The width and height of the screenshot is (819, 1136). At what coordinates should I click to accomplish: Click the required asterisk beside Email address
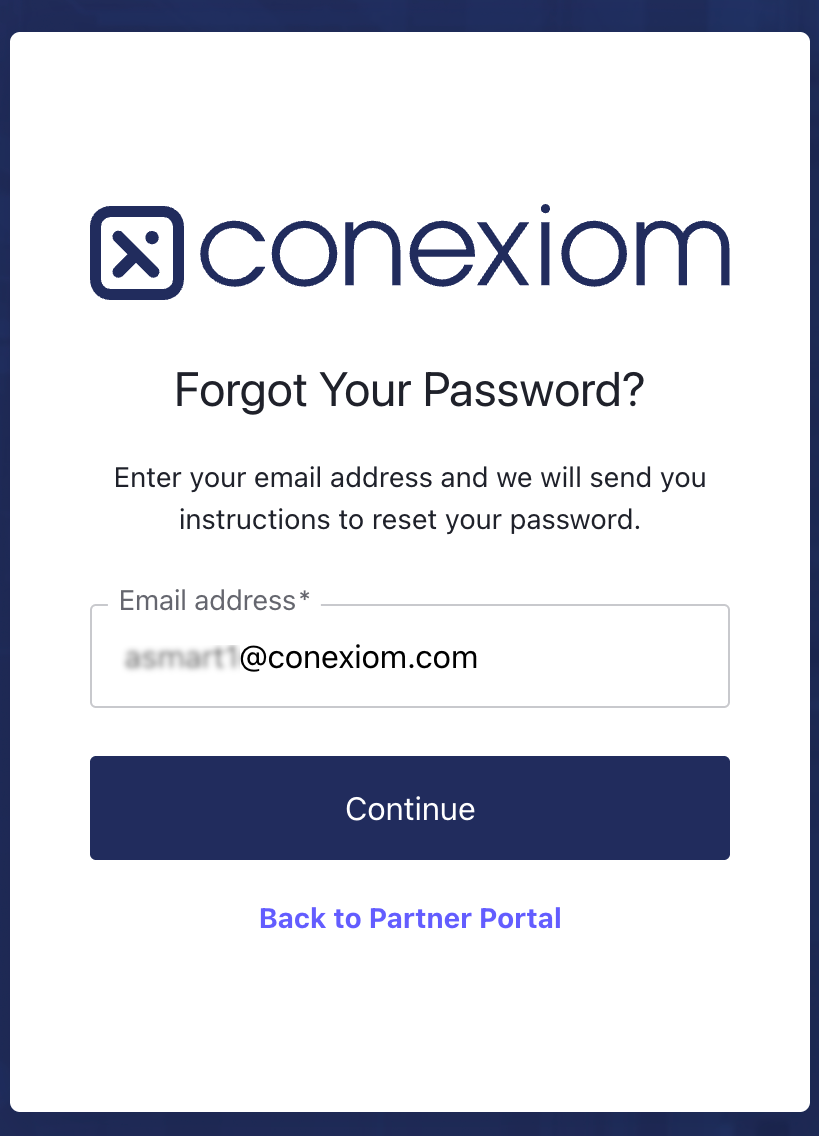(305, 599)
